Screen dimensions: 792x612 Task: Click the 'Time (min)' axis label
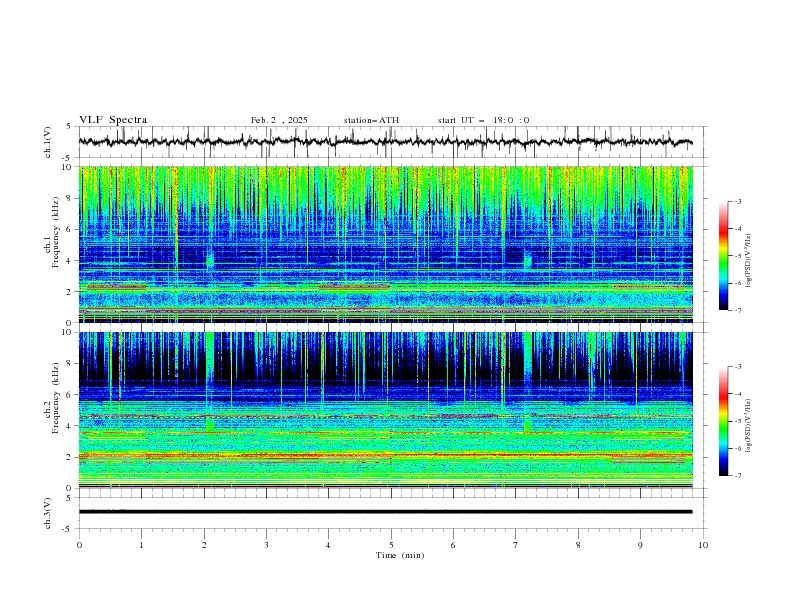pos(400,555)
